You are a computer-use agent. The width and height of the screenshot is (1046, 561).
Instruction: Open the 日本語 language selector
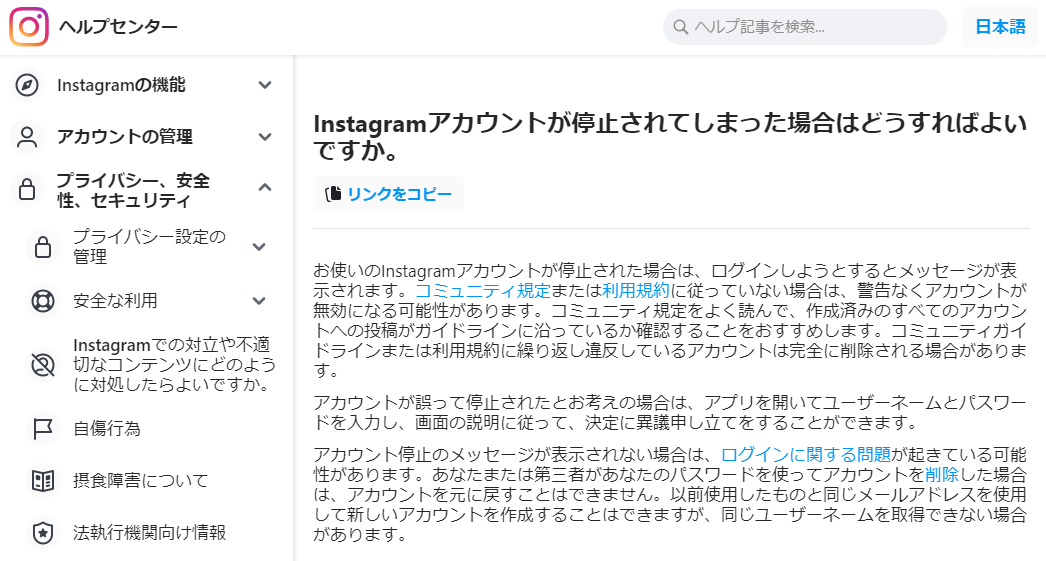1000,27
